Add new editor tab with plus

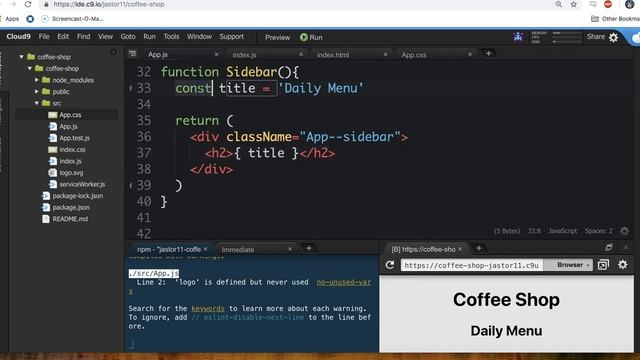click(488, 53)
